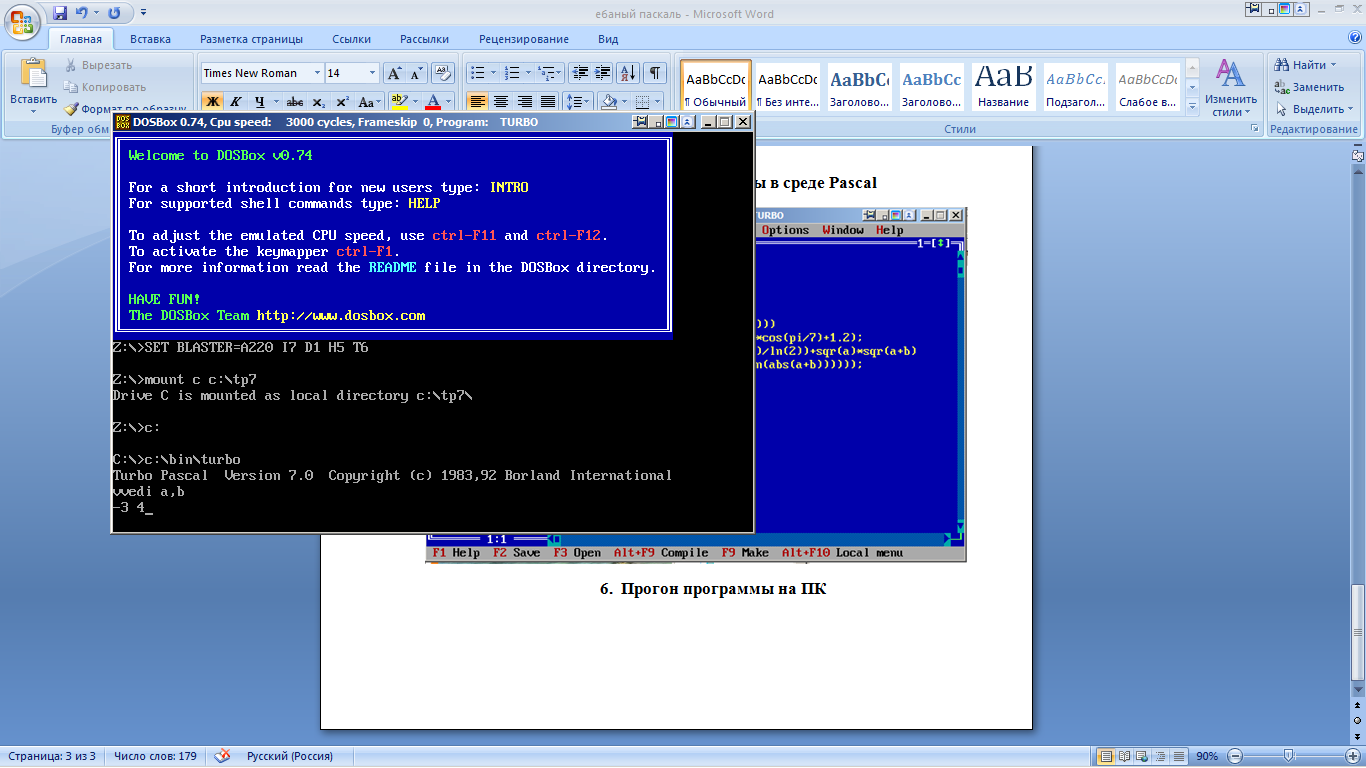Apply superscript formatting

click(342, 102)
